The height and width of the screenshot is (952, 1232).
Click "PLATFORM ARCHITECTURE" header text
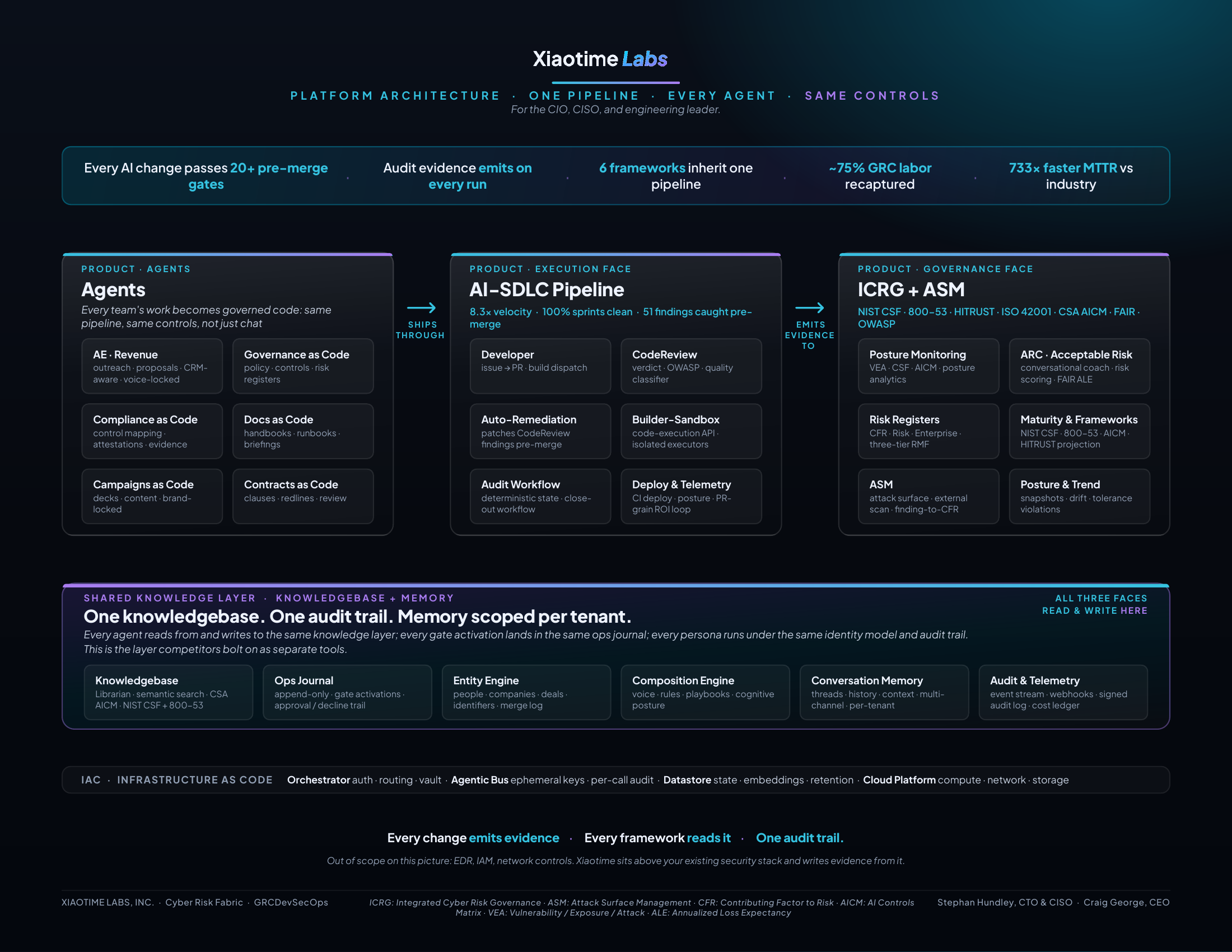(395, 96)
